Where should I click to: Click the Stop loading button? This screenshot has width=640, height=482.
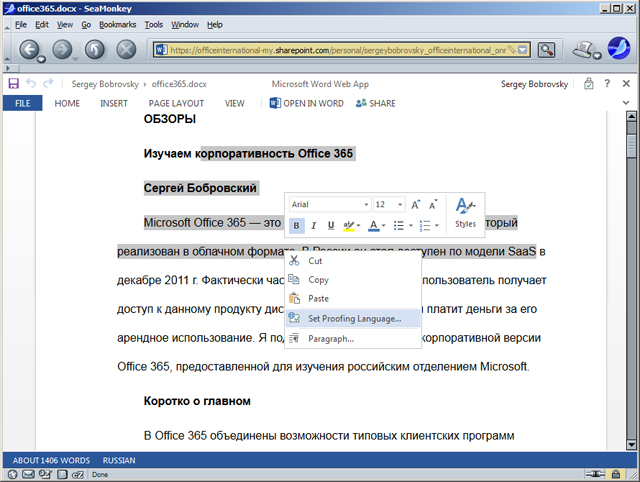point(126,50)
